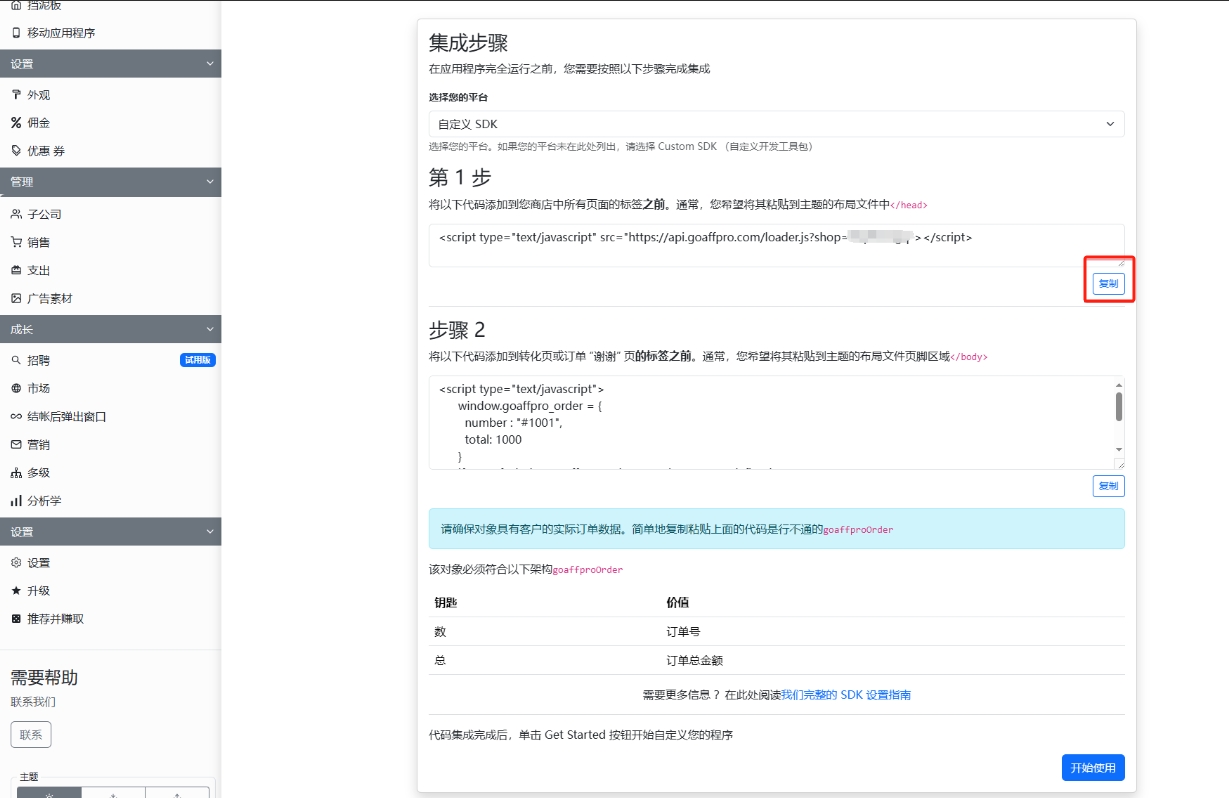Click the star icon for 升级
This screenshot has height=798, width=1229.
click(x=16, y=591)
